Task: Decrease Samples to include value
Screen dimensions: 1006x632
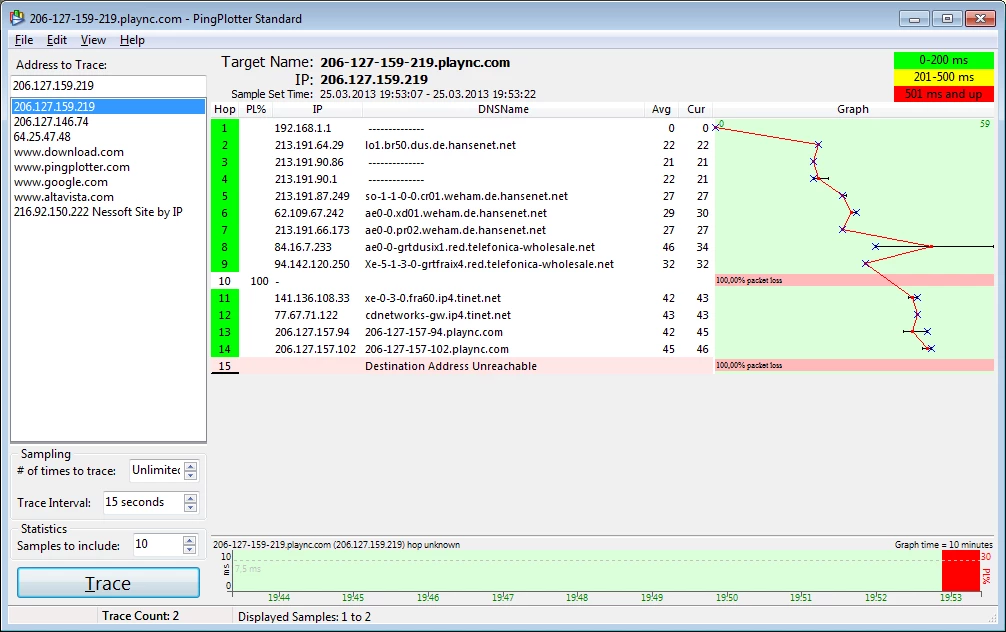Action: [189, 550]
